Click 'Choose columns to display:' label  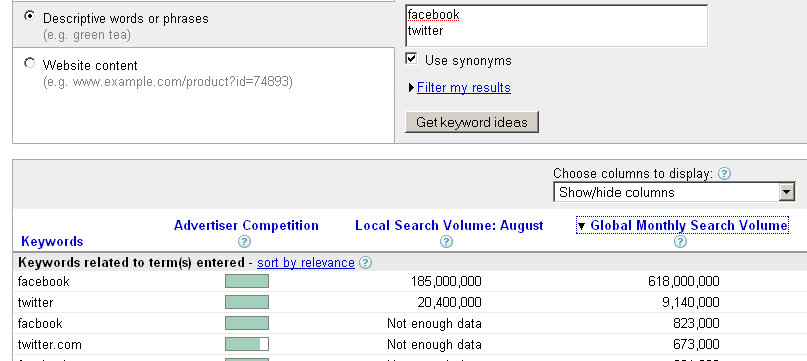click(x=633, y=174)
